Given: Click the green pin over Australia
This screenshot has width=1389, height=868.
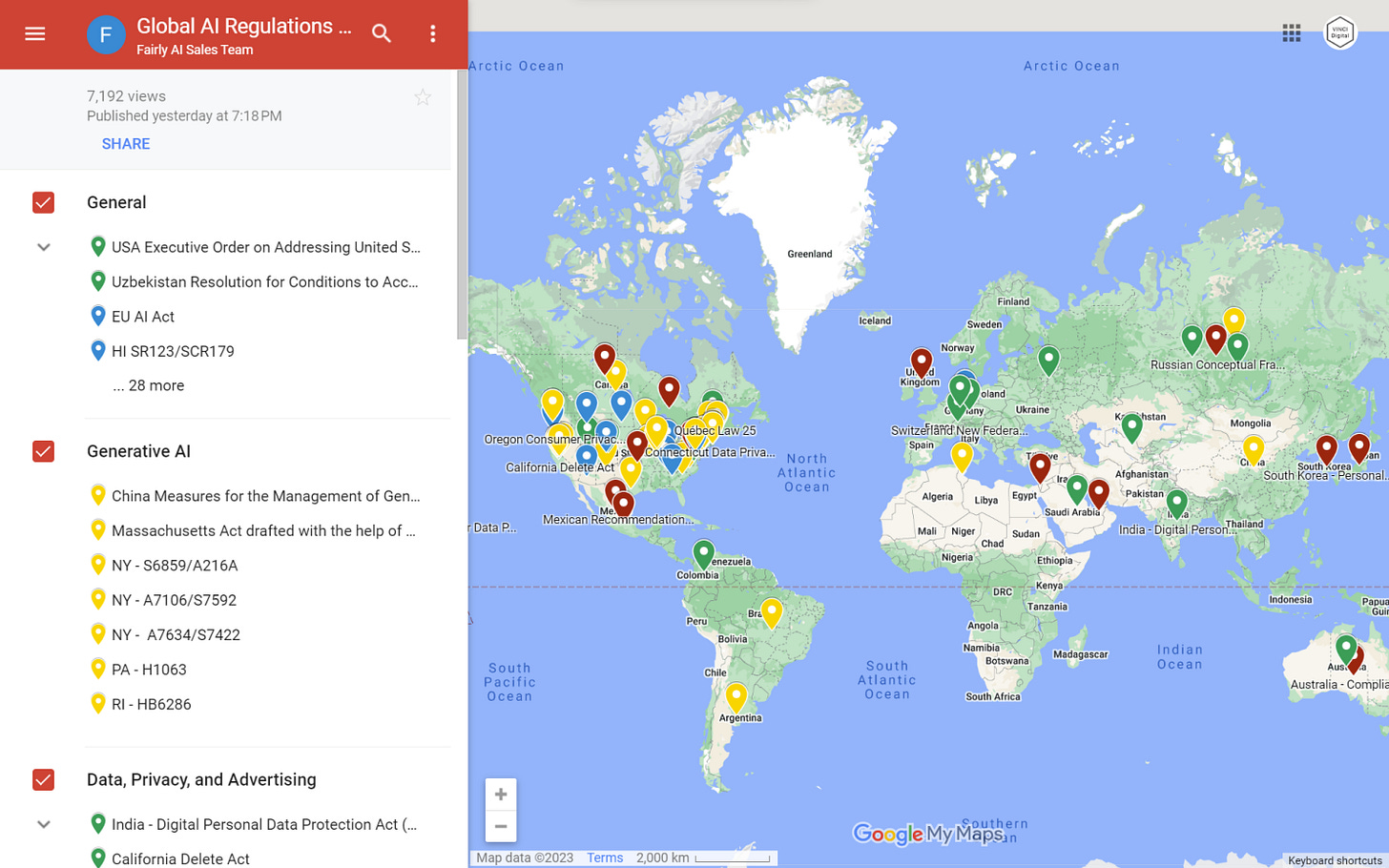Looking at the screenshot, I should [x=1345, y=651].
